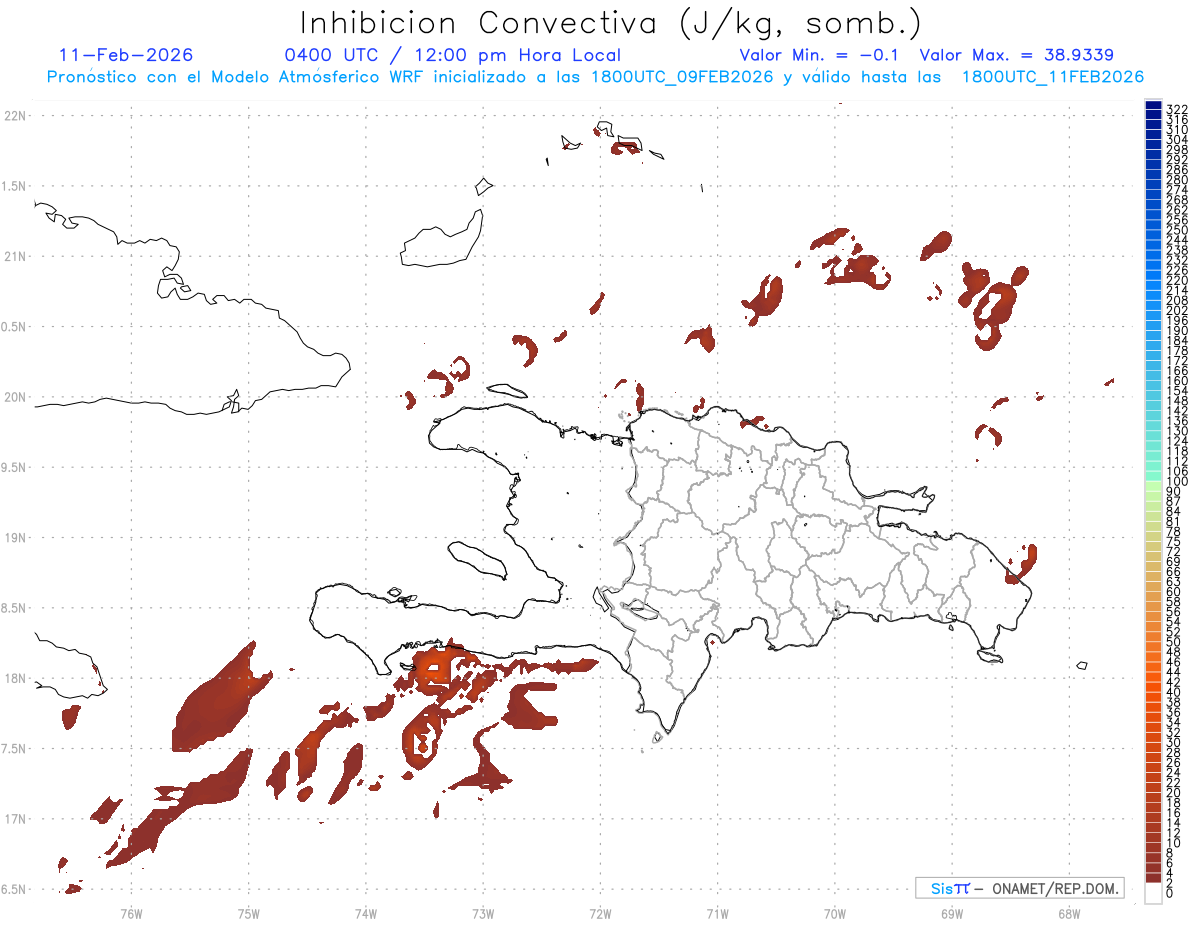Viewport: 1200px width, 927px height.
Task: Click the '19N' latitude label
Action: [x=15, y=537]
